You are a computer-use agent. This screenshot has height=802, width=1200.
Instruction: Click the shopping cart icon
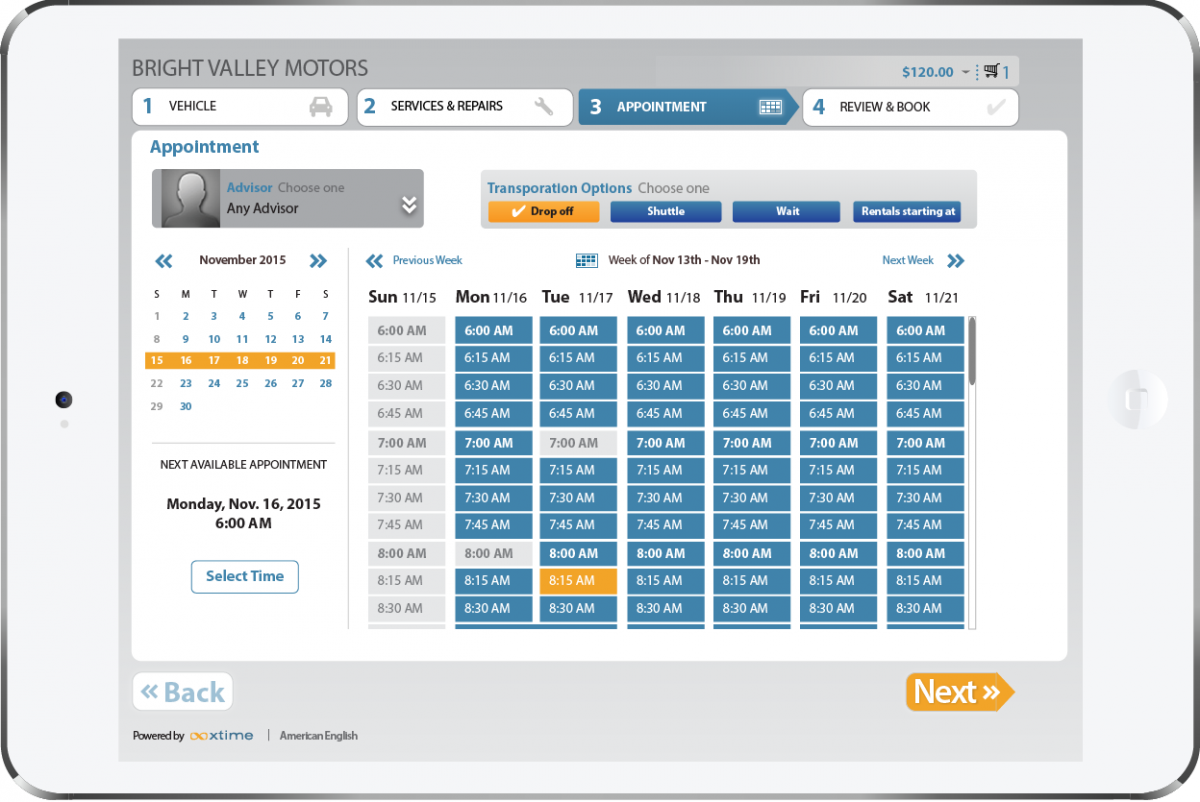tap(991, 71)
